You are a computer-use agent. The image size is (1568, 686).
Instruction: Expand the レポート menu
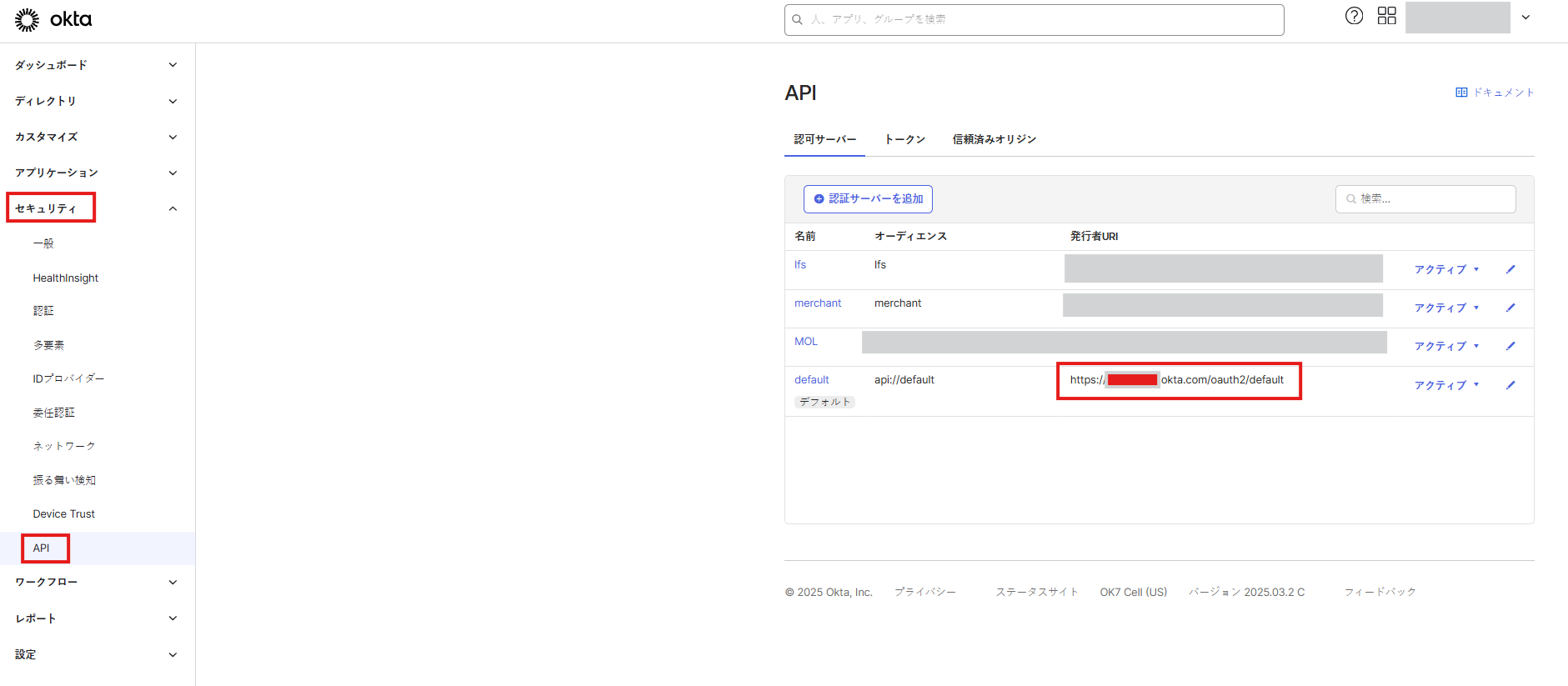click(173, 618)
